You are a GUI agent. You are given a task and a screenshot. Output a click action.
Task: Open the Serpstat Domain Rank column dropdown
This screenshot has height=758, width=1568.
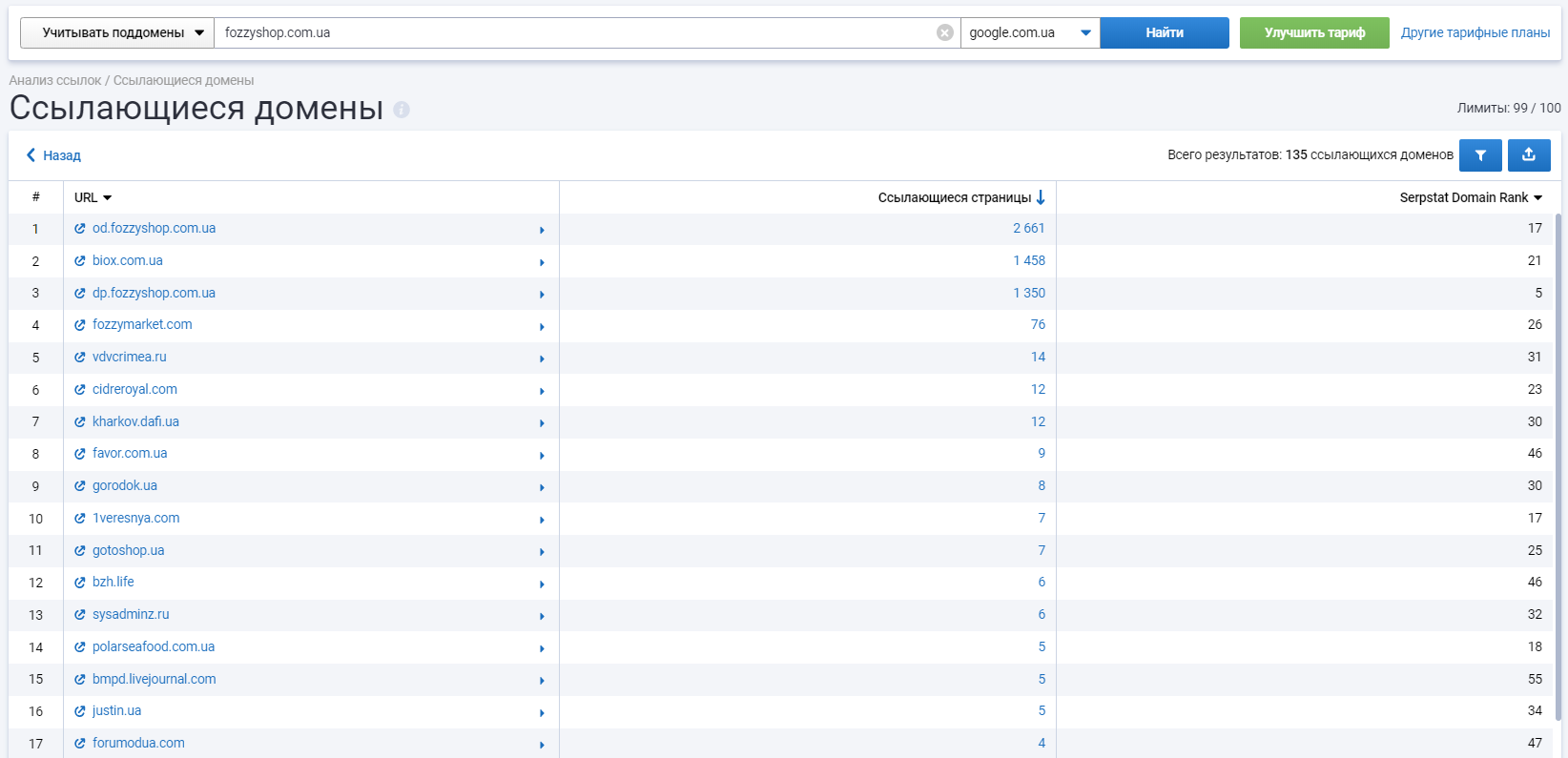click(1537, 197)
